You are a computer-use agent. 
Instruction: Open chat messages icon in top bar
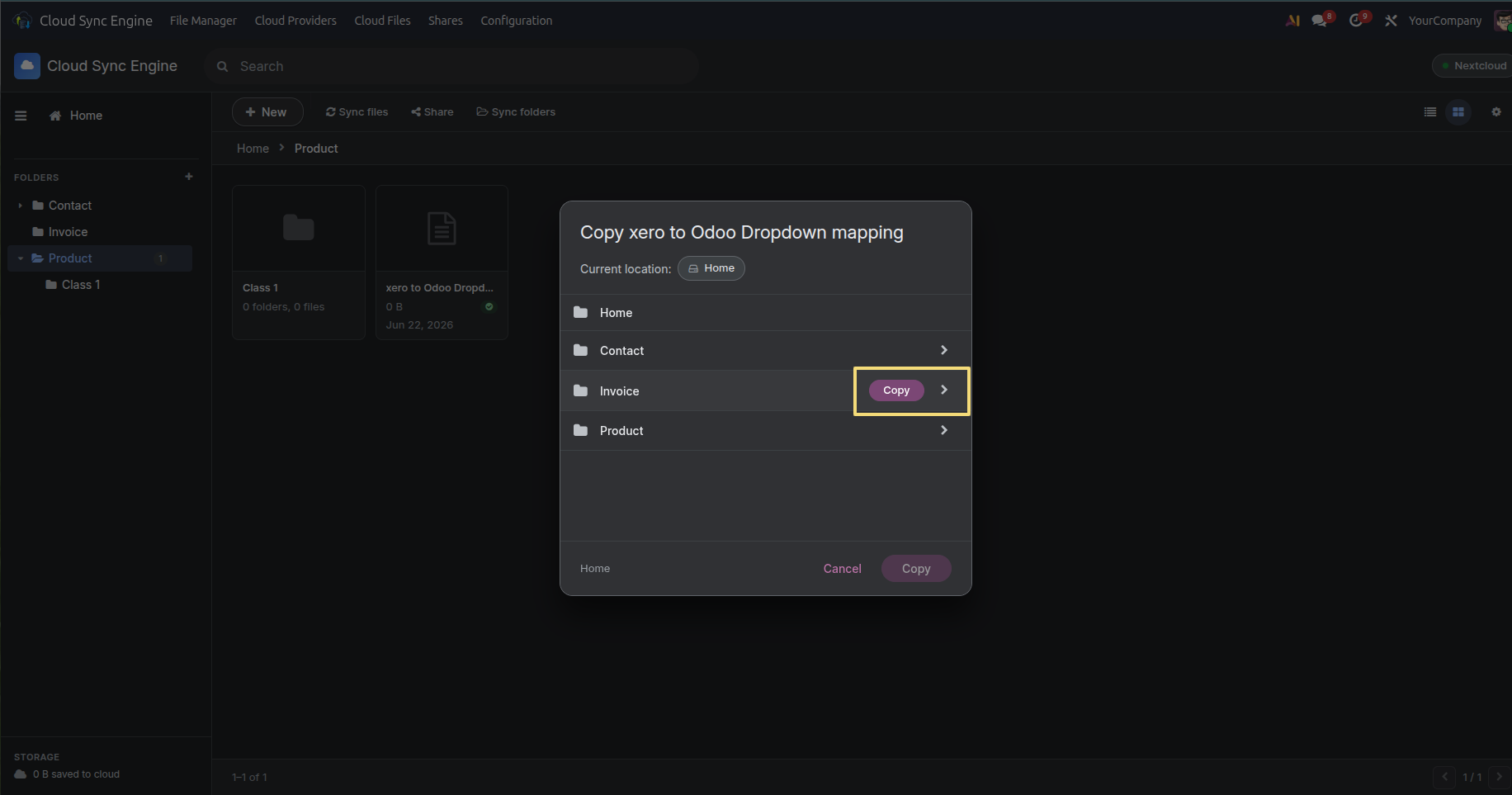point(1321,21)
